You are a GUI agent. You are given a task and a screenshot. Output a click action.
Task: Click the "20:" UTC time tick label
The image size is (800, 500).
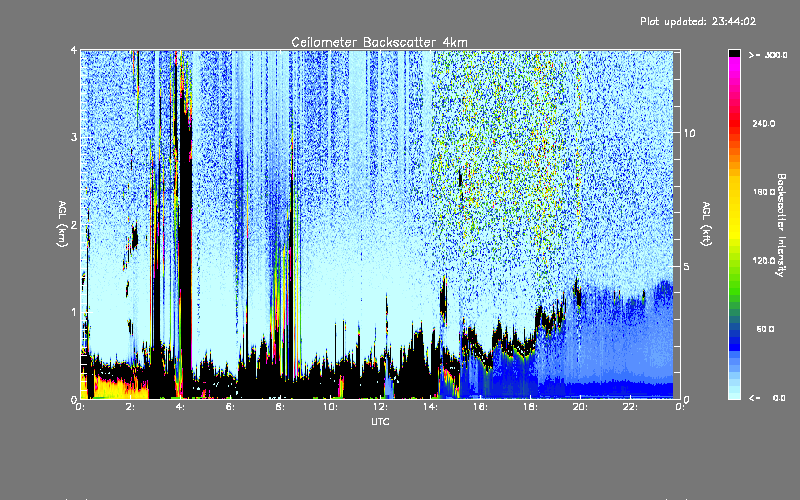point(580,407)
